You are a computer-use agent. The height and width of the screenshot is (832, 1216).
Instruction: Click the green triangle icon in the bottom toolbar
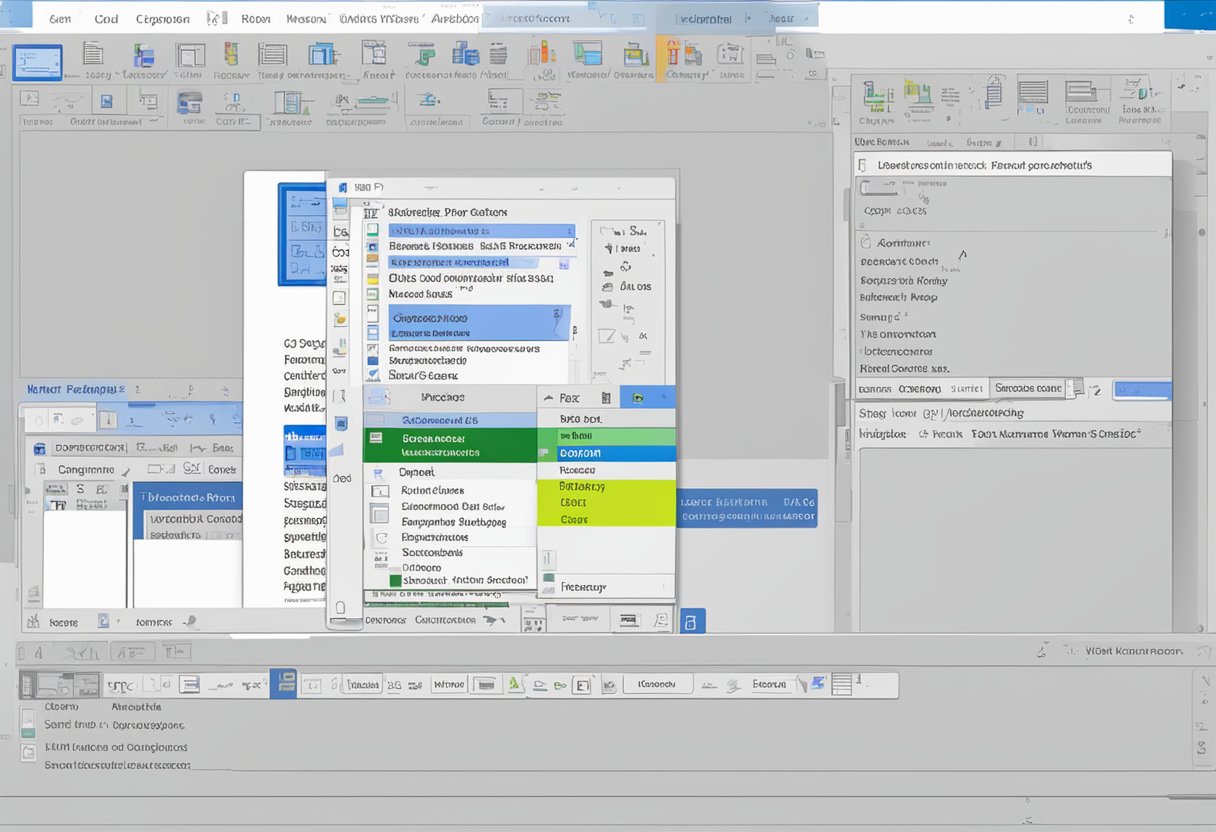tap(514, 684)
